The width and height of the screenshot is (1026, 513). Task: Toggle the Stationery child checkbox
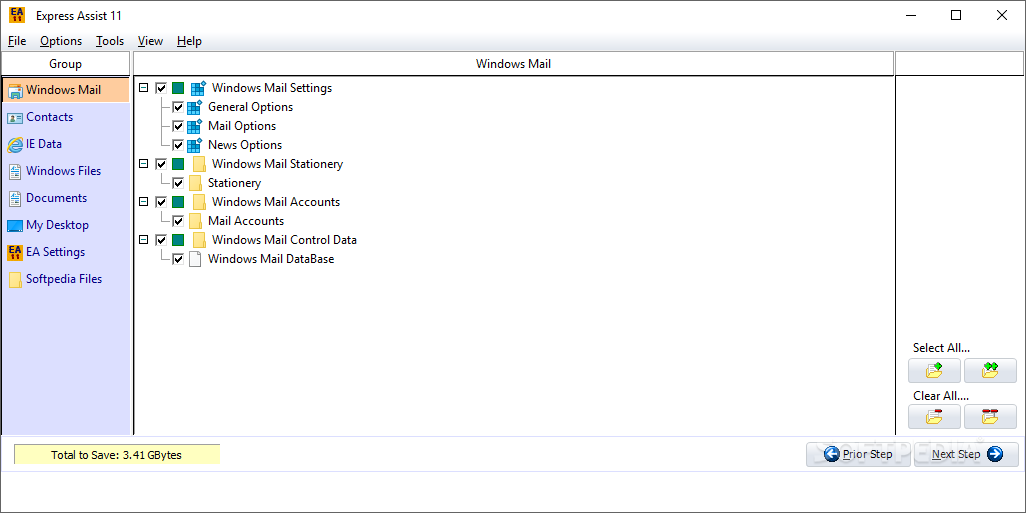(x=178, y=183)
